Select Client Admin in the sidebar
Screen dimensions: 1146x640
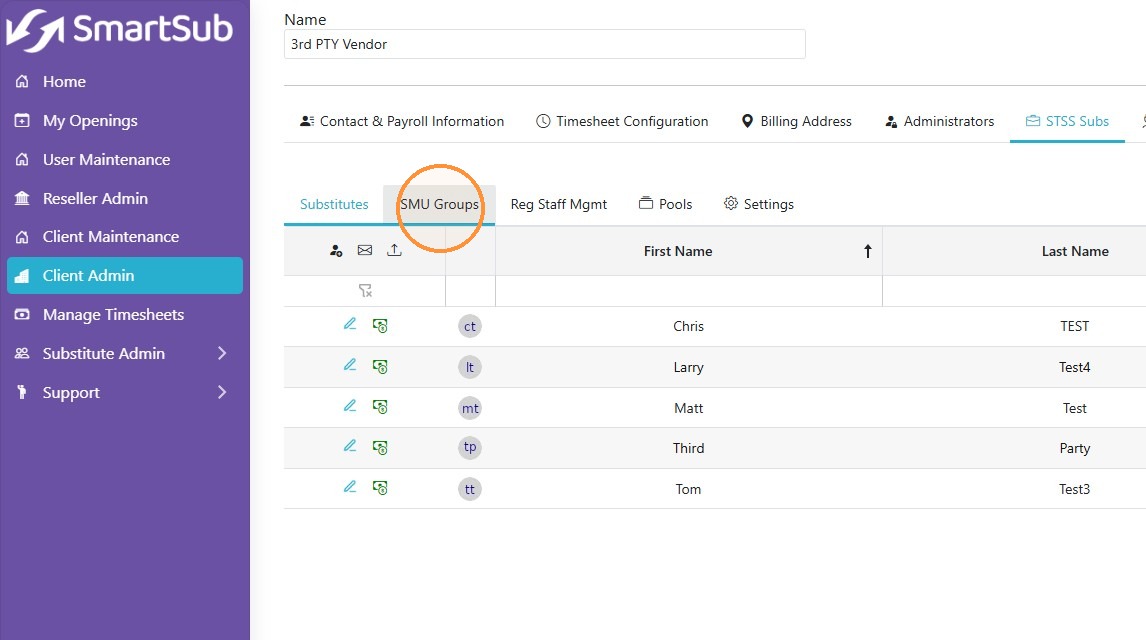pos(124,275)
